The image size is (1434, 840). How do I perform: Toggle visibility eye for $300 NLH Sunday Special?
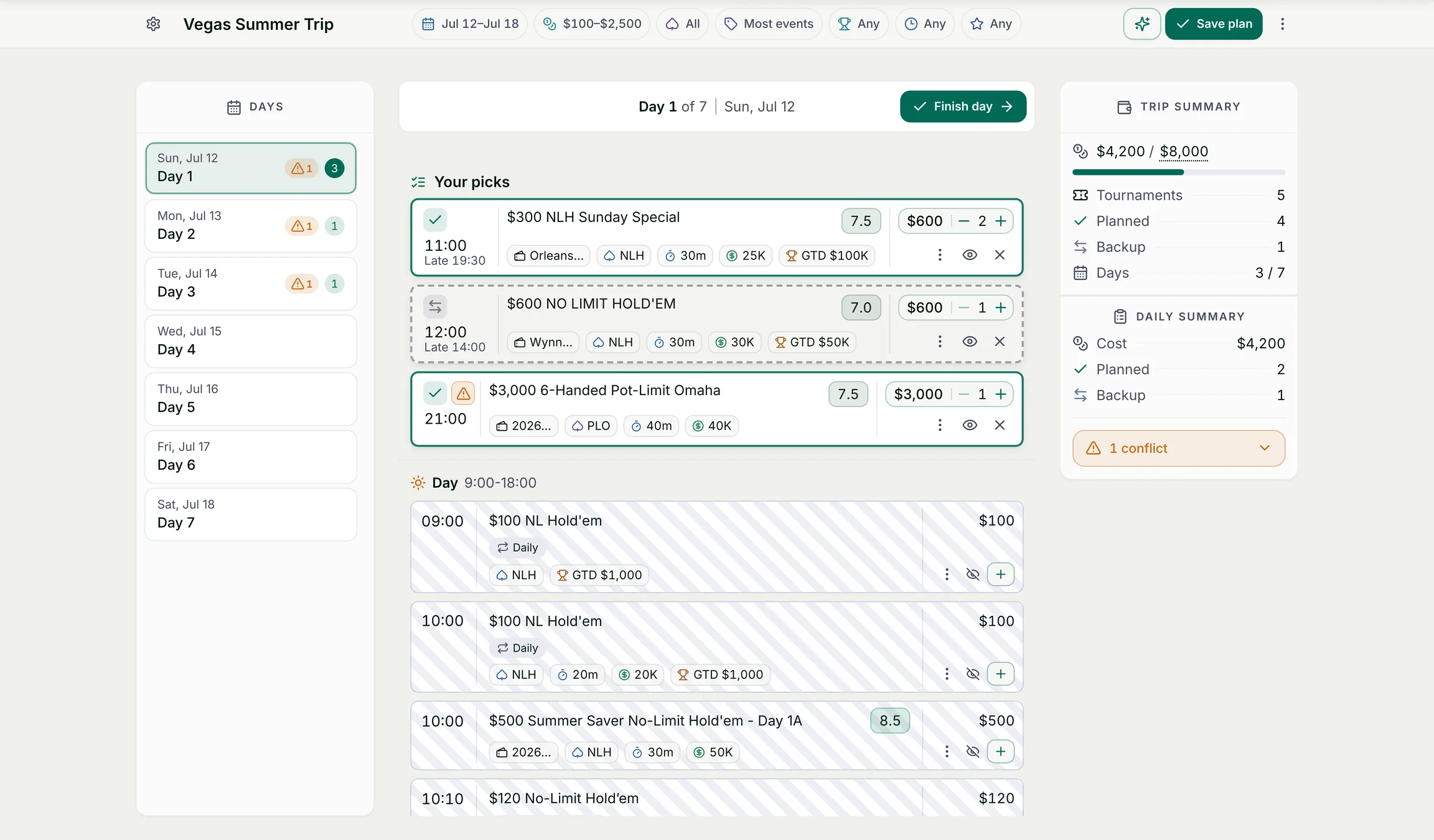click(x=970, y=255)
